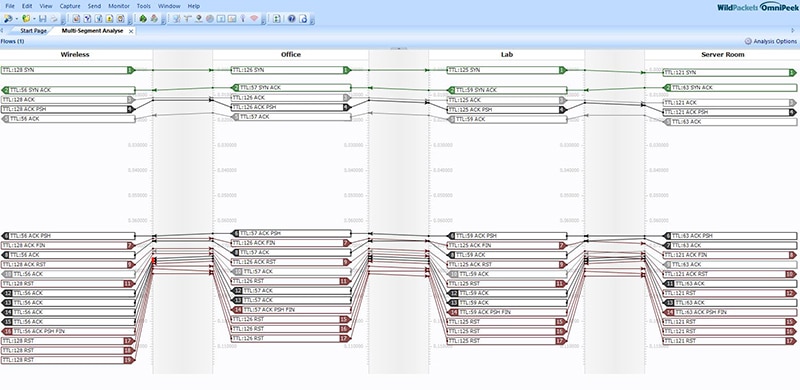Select the Wireless TTL:128 SYN packet

click(67, 70)
